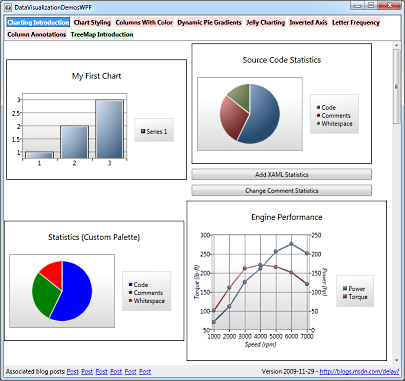This screenshot has height=381, width=405.
Task: Click the Associated blog posts label
Action: click(36, 371)
